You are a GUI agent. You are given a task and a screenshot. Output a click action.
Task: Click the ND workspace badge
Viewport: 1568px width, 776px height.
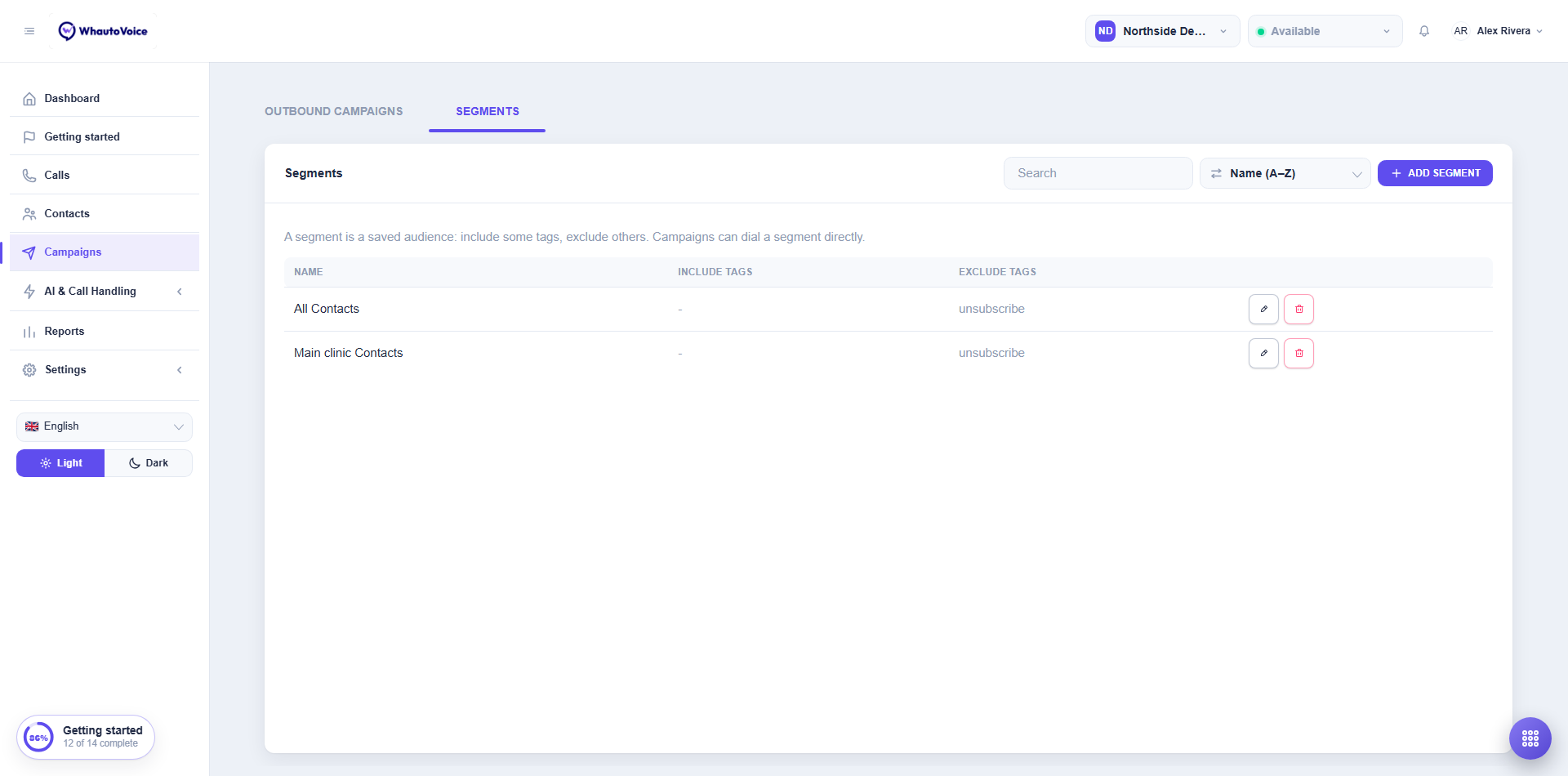1105,31
